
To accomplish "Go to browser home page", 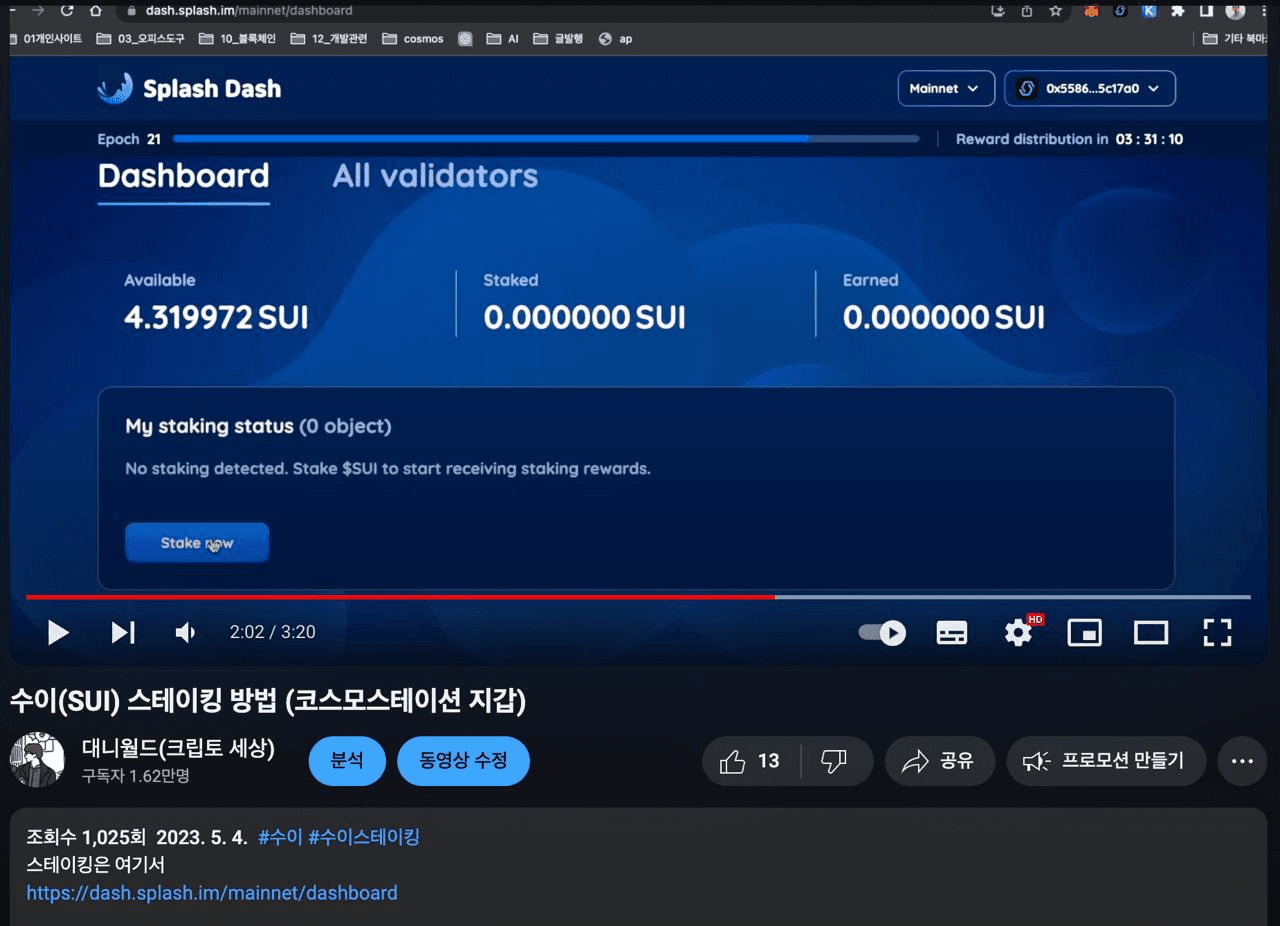I will (96, 10).
